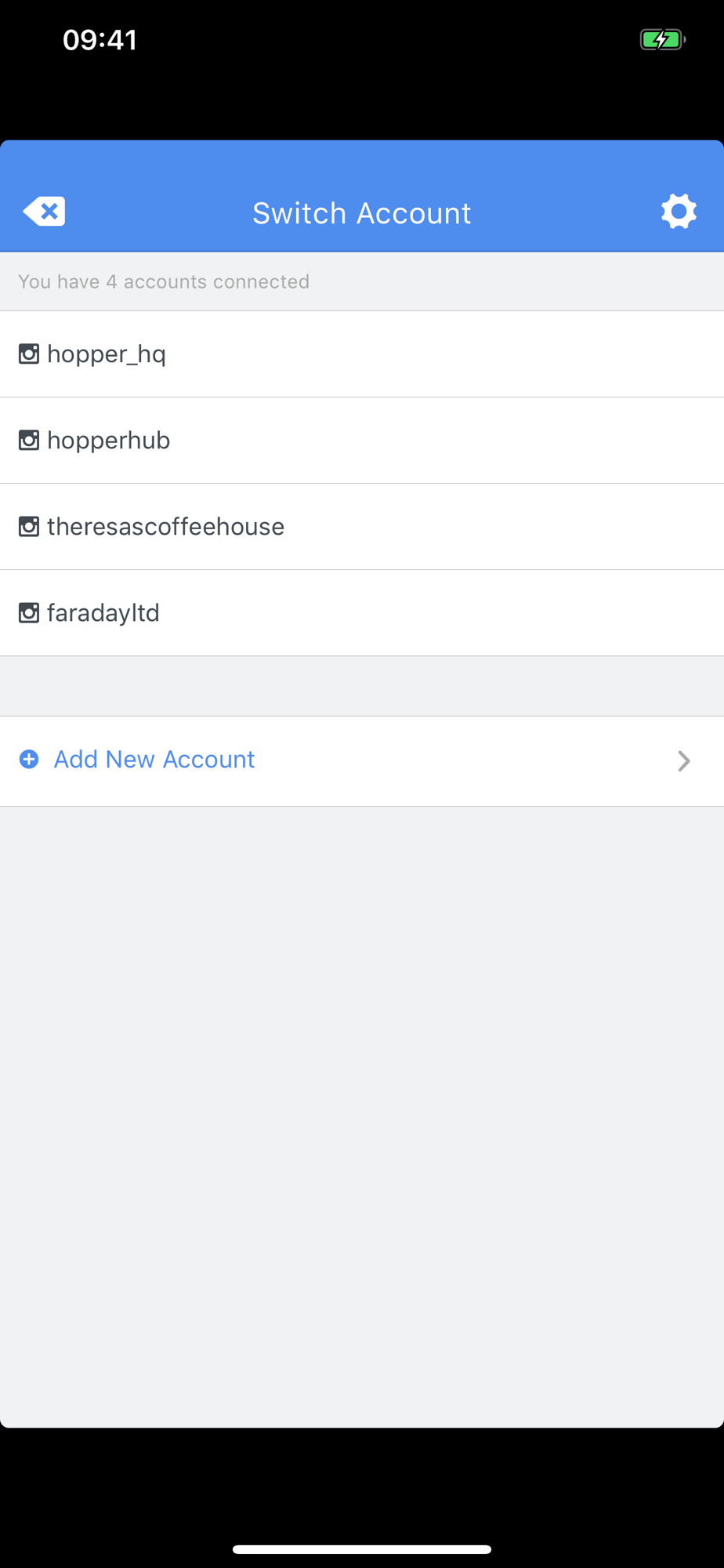
Task: Switch to the hopper_hq account
Action: coord(107,354)
